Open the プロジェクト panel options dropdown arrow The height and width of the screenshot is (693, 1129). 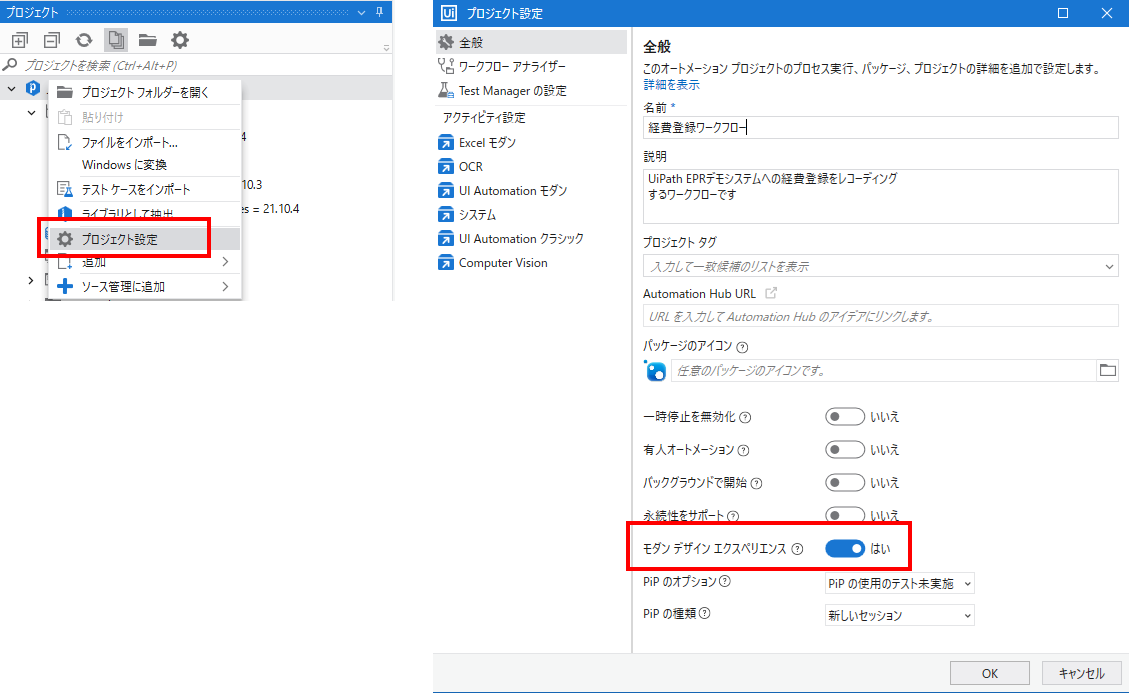361,12
